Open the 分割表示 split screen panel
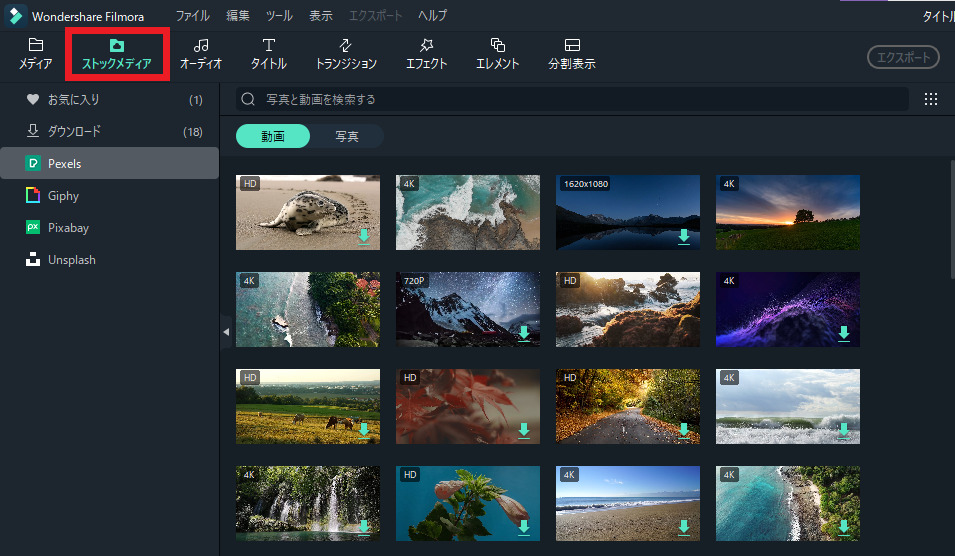 point(572,54)
